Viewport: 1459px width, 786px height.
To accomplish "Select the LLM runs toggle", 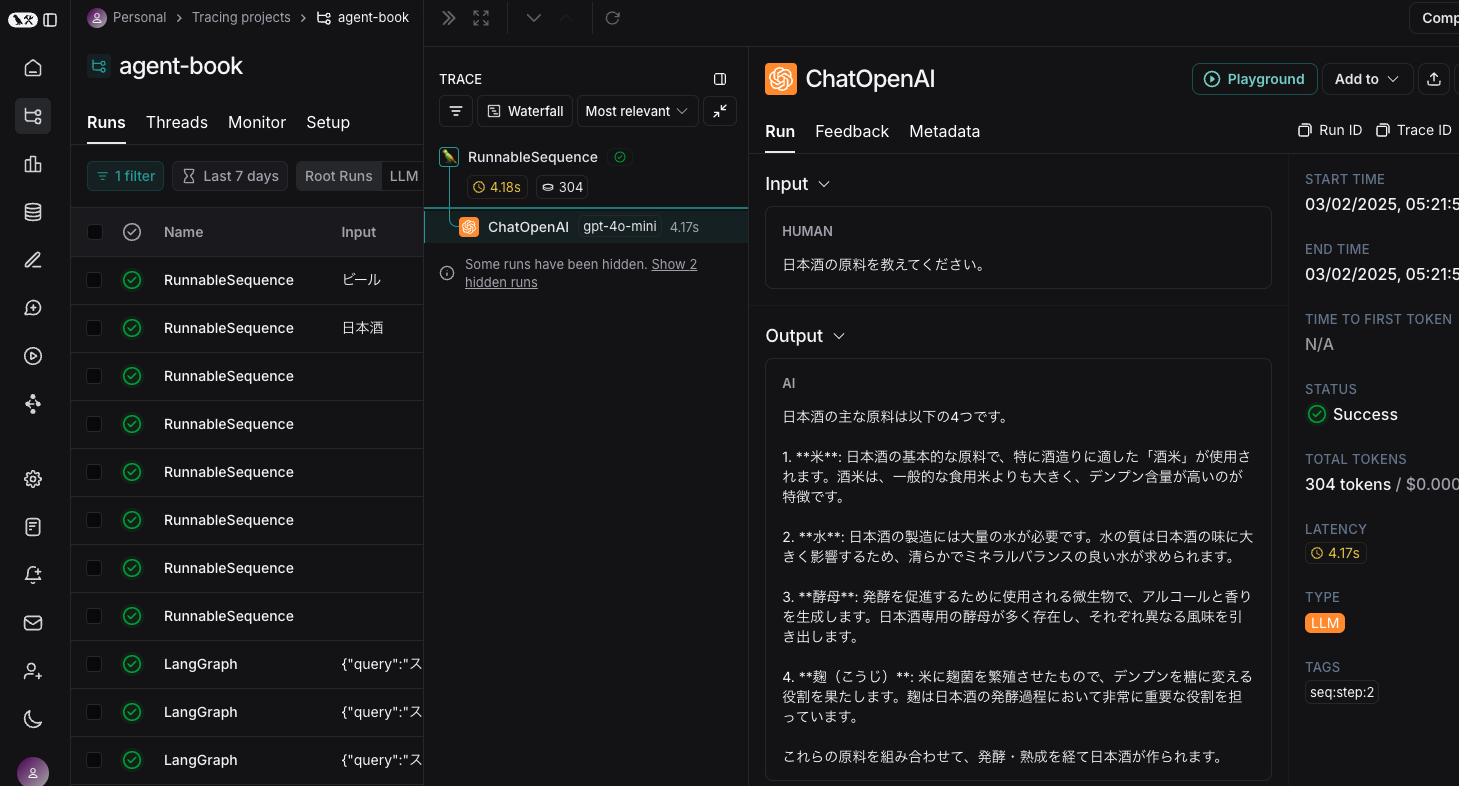I will pyautogui.click(x=404, y=176).
